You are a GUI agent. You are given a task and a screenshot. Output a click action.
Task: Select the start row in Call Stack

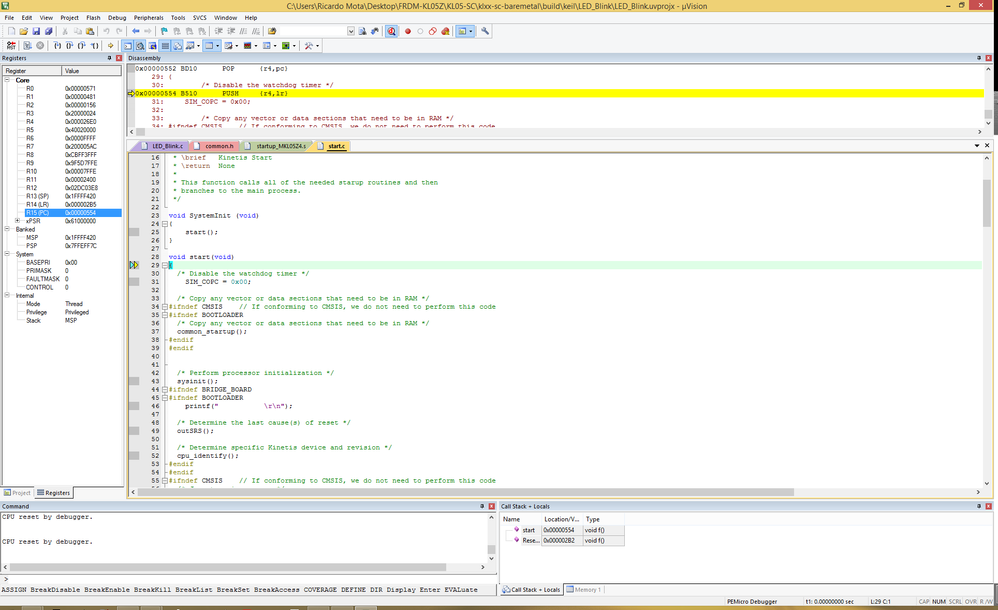coord(564,530)
